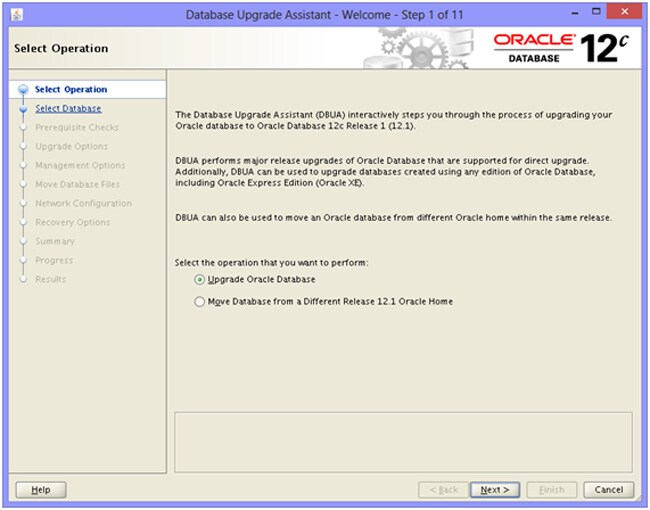Click the Upgrade Options step
This screenshot has width=650, height=510.
click(71, 147)
